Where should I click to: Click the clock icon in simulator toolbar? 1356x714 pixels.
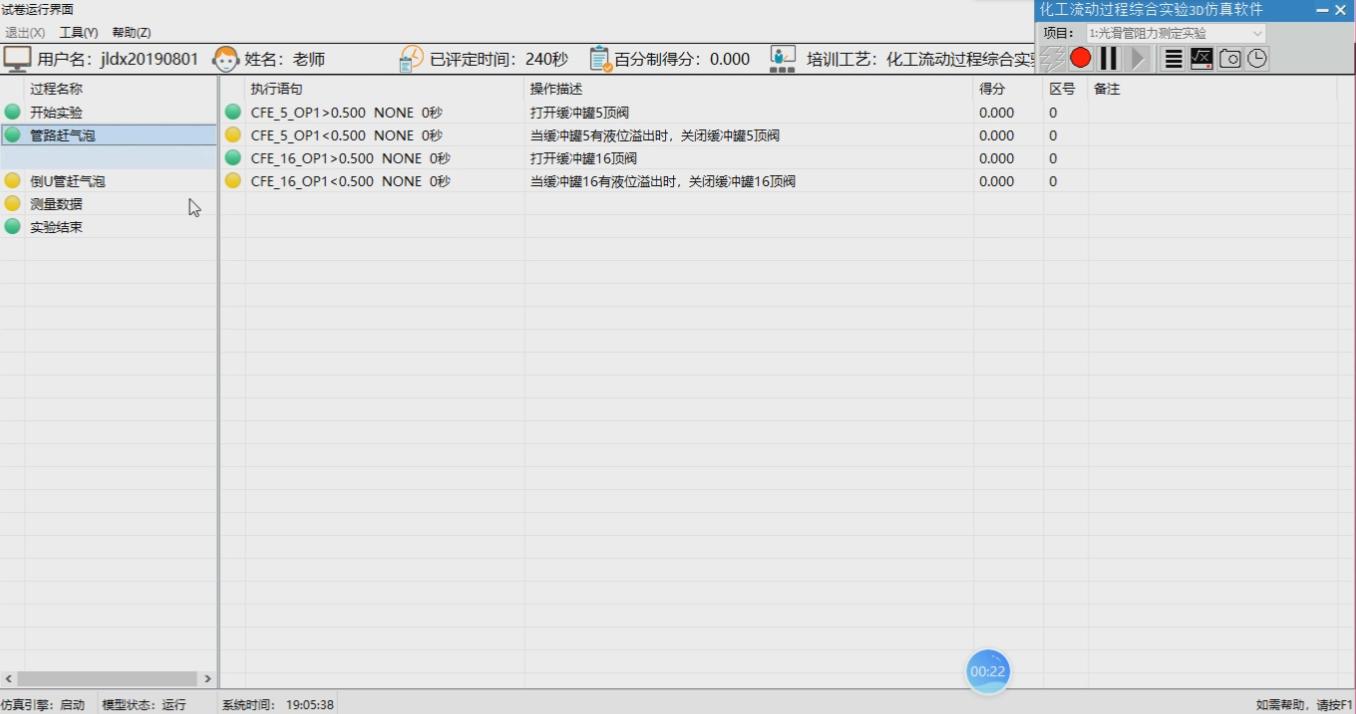1257,59
